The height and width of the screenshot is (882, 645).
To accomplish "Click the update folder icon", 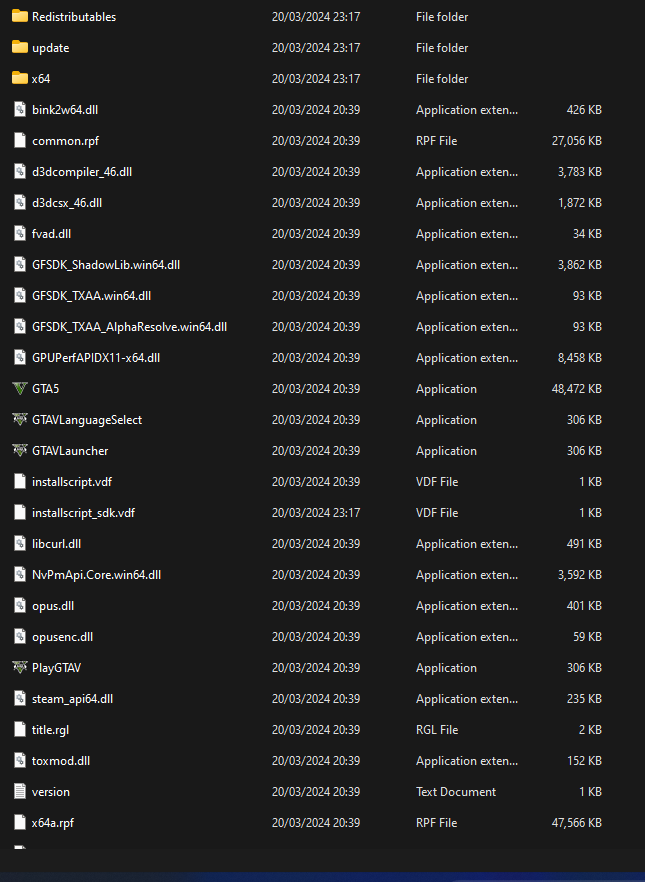I will click(x=20, y=47).
